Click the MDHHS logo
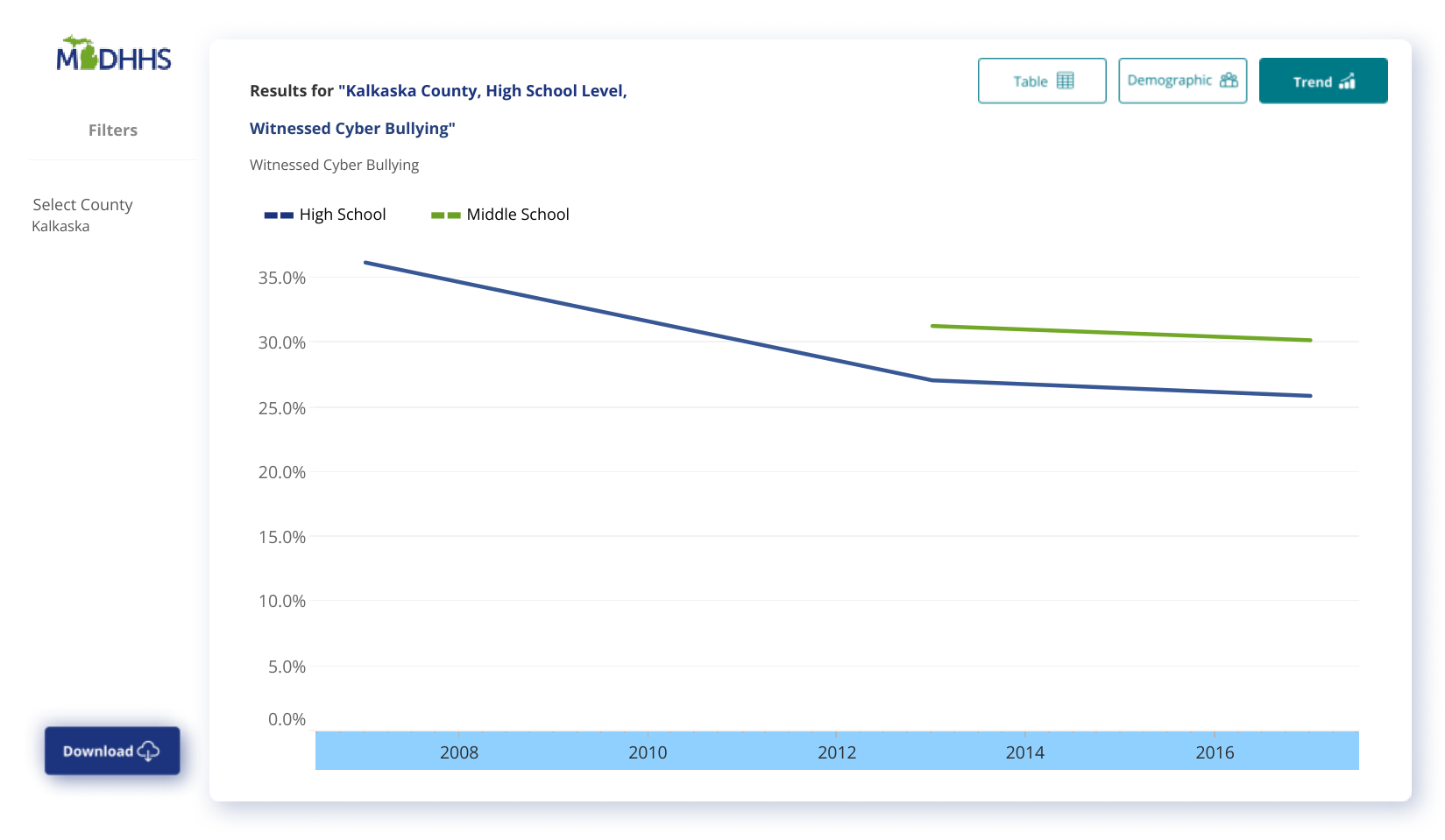 pos(114,55)
